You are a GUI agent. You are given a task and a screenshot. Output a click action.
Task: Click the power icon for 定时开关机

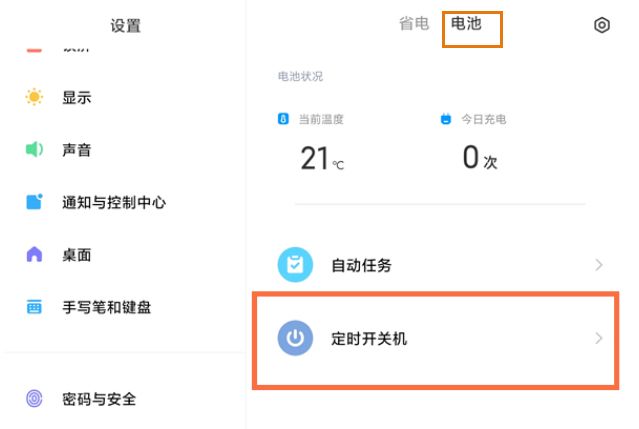(295, 339)
